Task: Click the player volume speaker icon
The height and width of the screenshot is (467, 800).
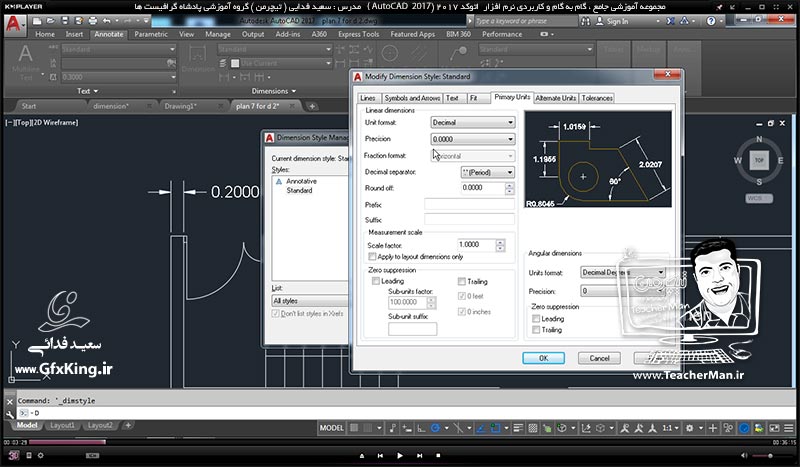Action: tap(744, 455)
